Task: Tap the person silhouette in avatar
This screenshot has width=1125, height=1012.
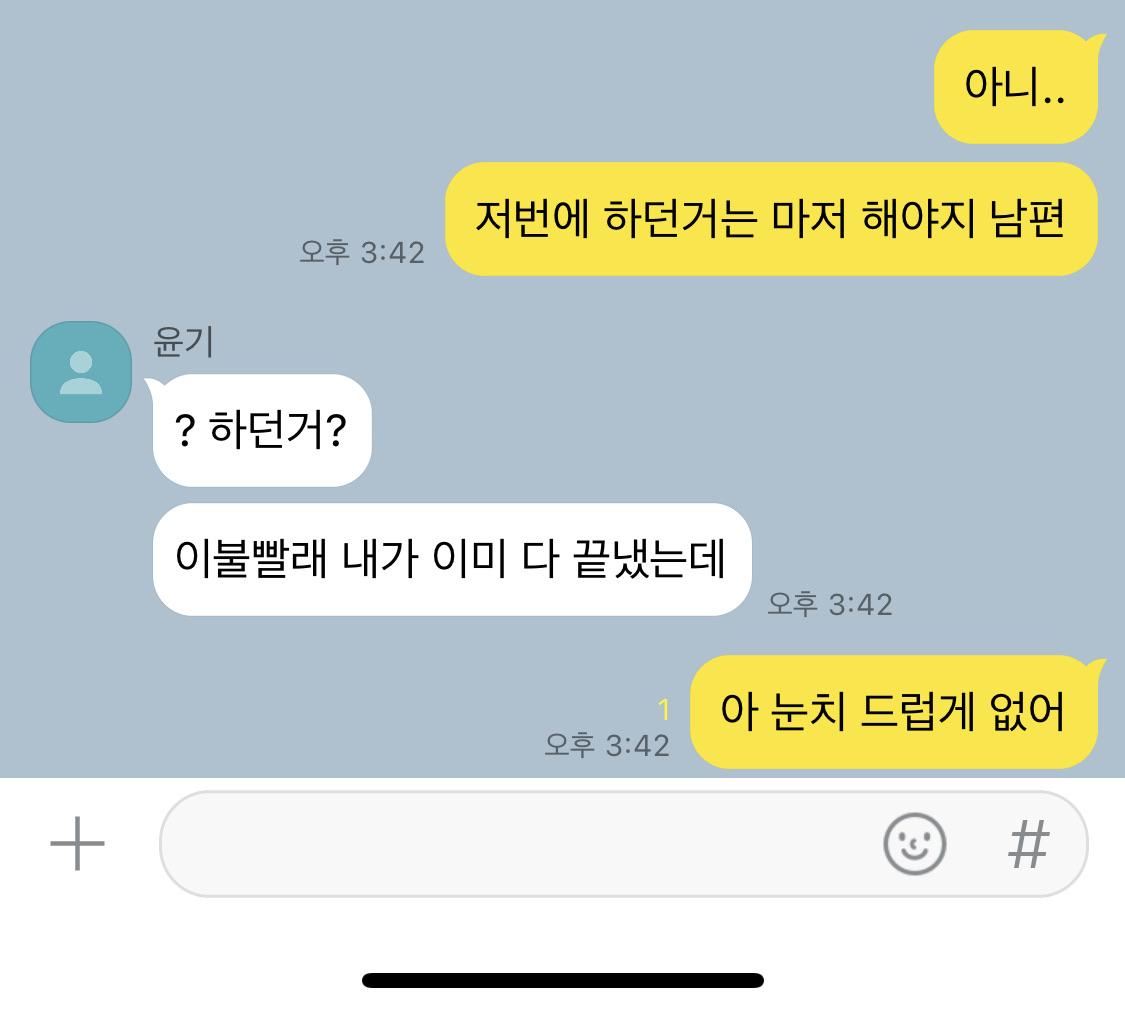Action: click(81, 372)
